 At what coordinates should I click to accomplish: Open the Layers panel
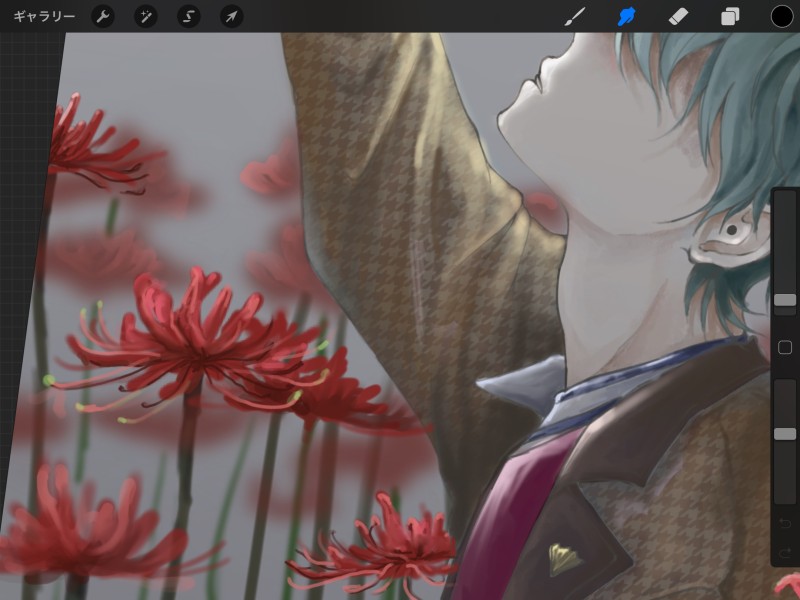click(x=730, y=16)
